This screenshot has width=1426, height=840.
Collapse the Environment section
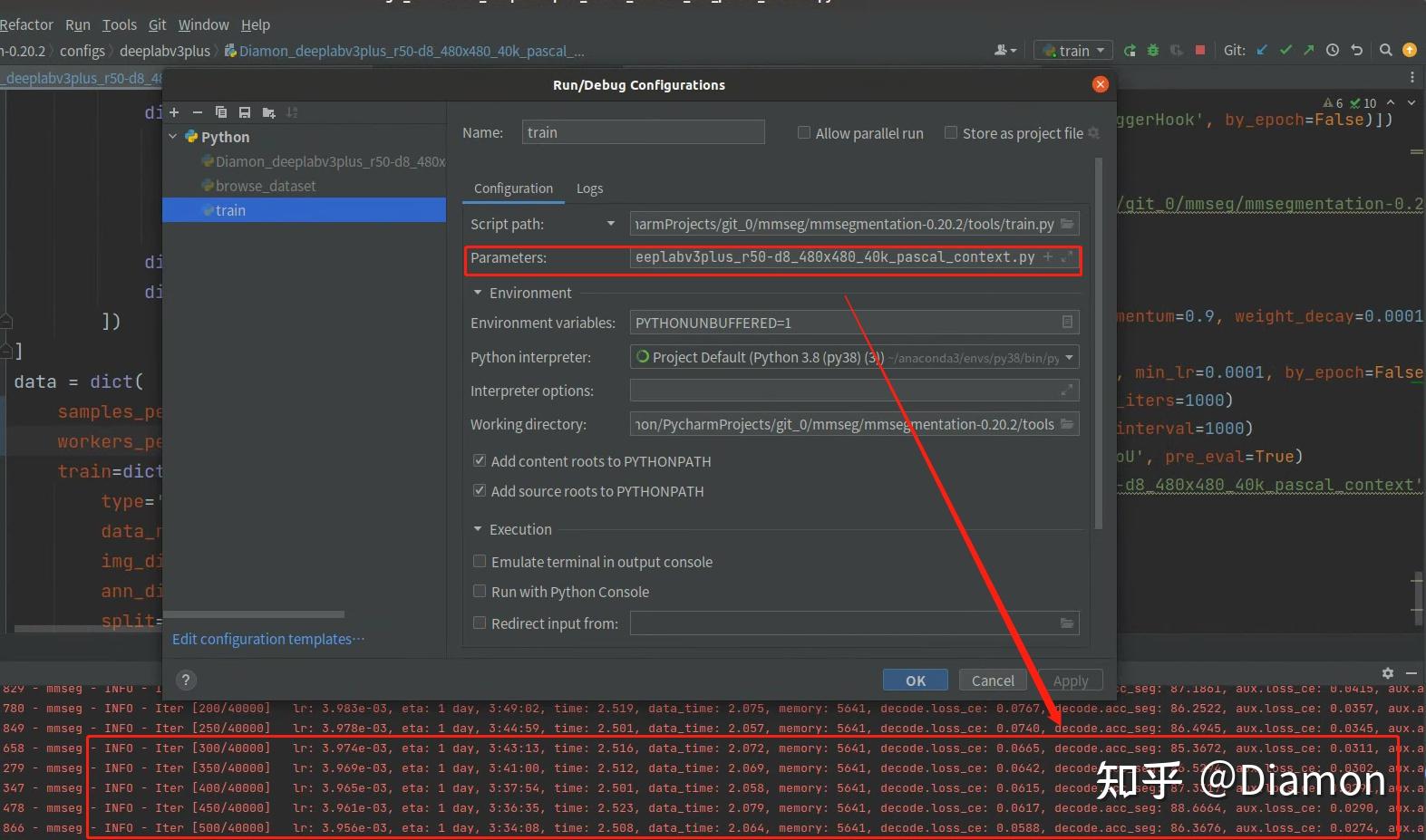pyautogui.click(x=478, y=293)
